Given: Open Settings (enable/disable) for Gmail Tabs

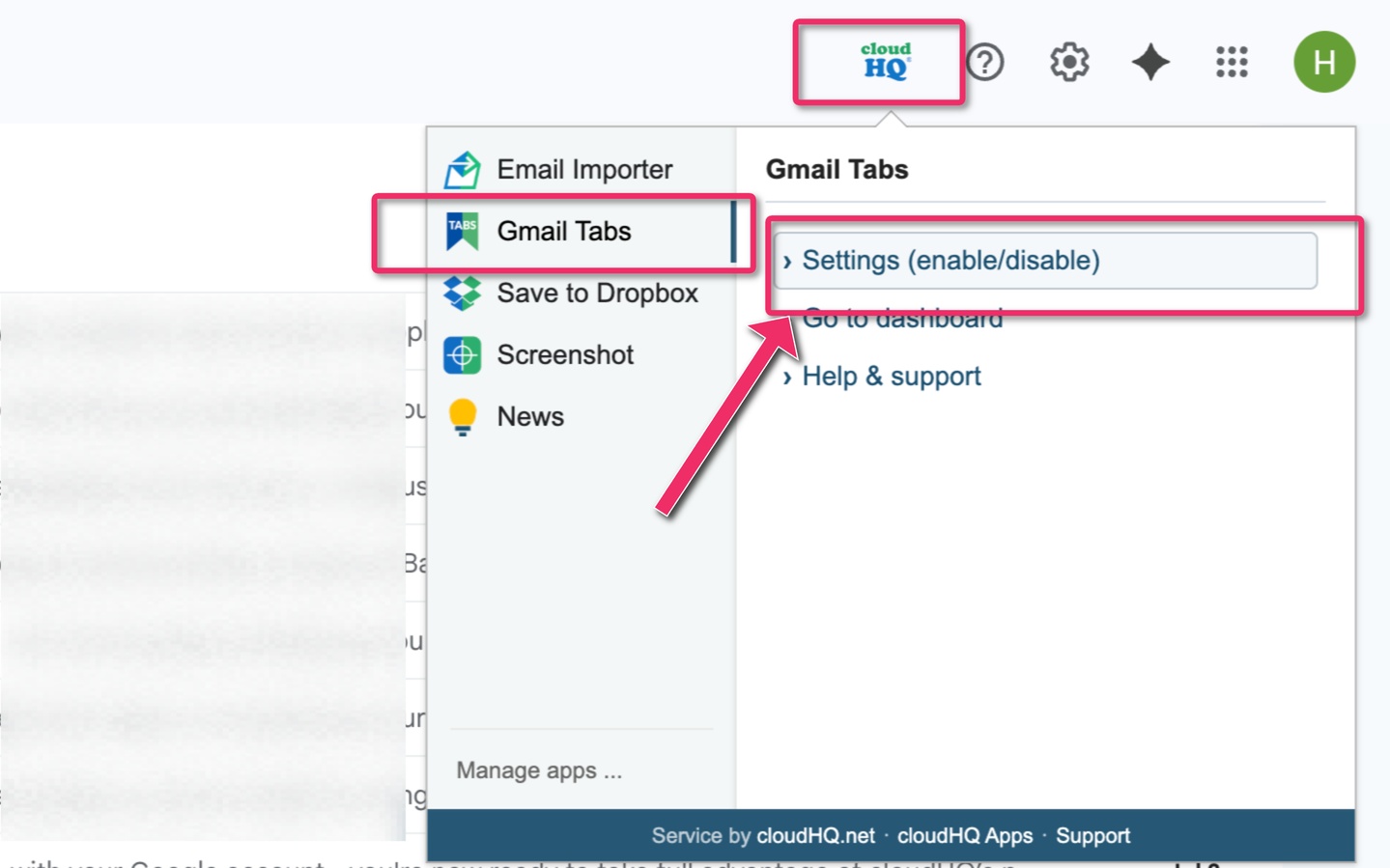Looking at the screenshot, I should coord(1044,261).
